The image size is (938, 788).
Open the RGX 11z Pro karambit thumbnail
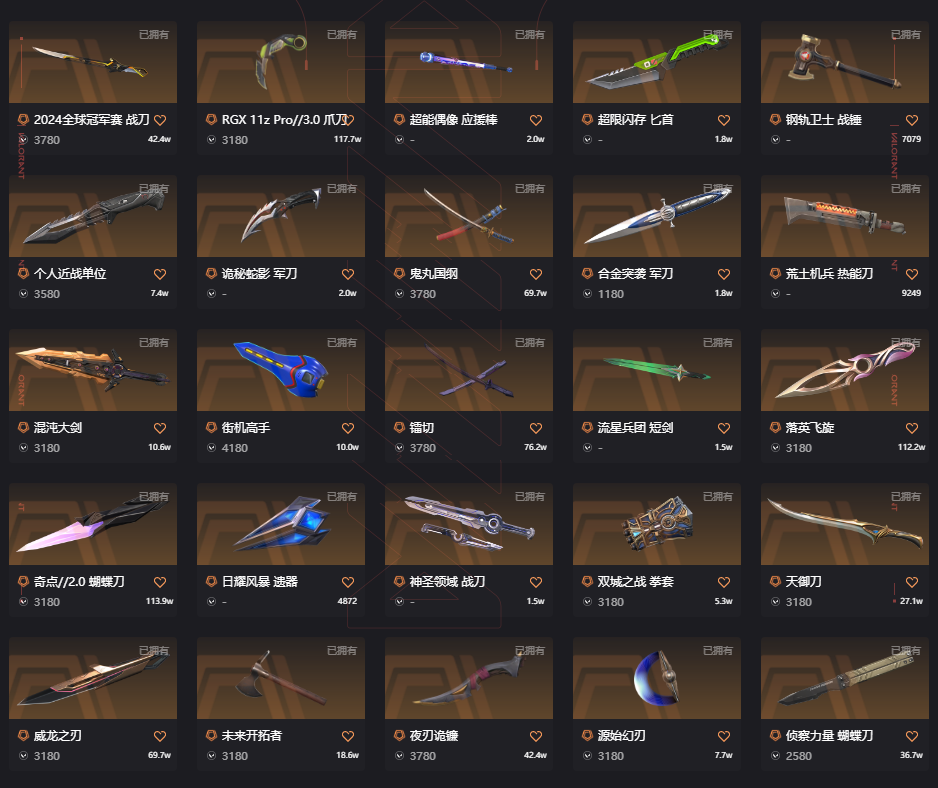281,62
